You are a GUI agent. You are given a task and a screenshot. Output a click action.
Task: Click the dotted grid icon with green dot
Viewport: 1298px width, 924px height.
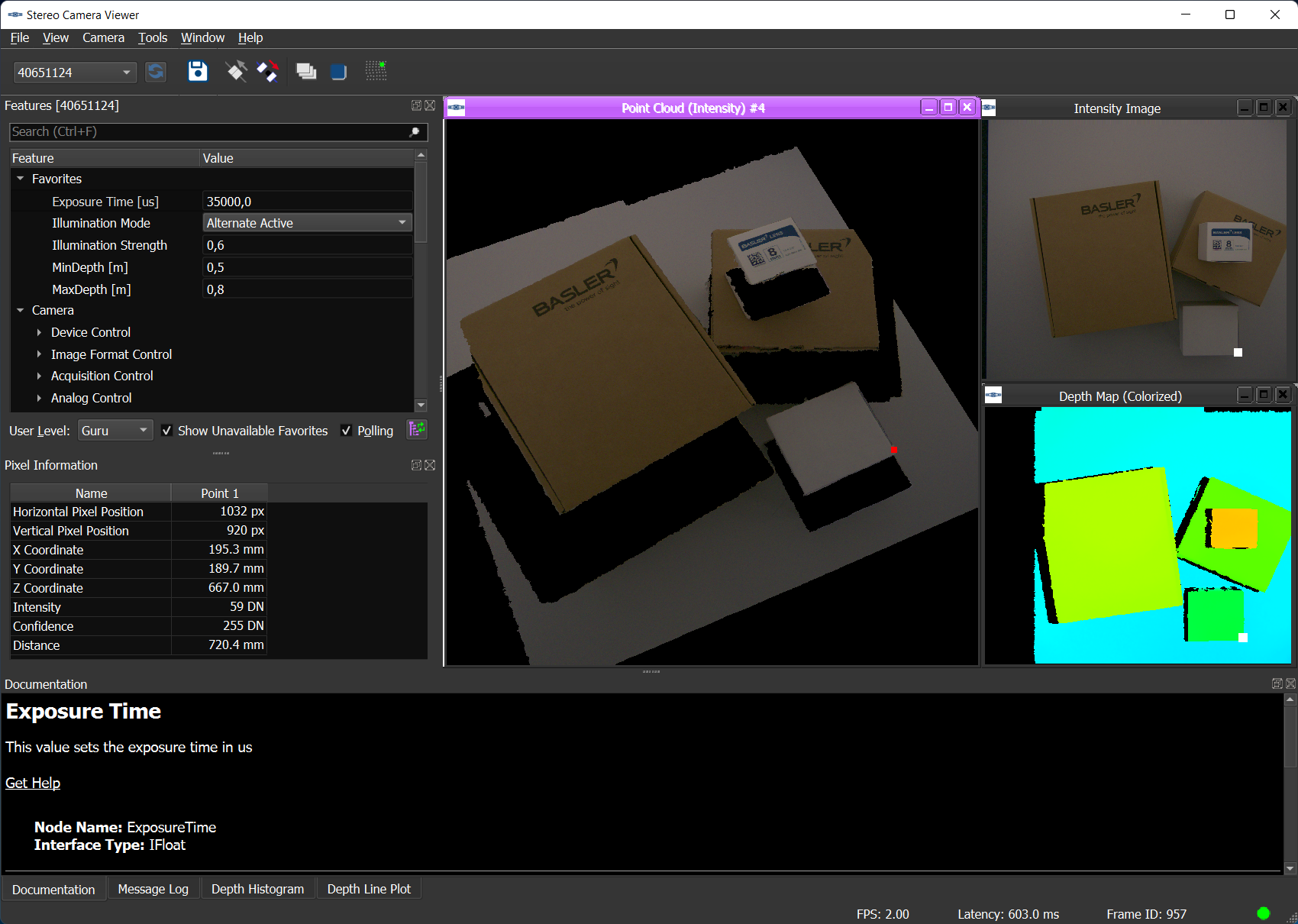pyautogui.click(x=376, y=71)
